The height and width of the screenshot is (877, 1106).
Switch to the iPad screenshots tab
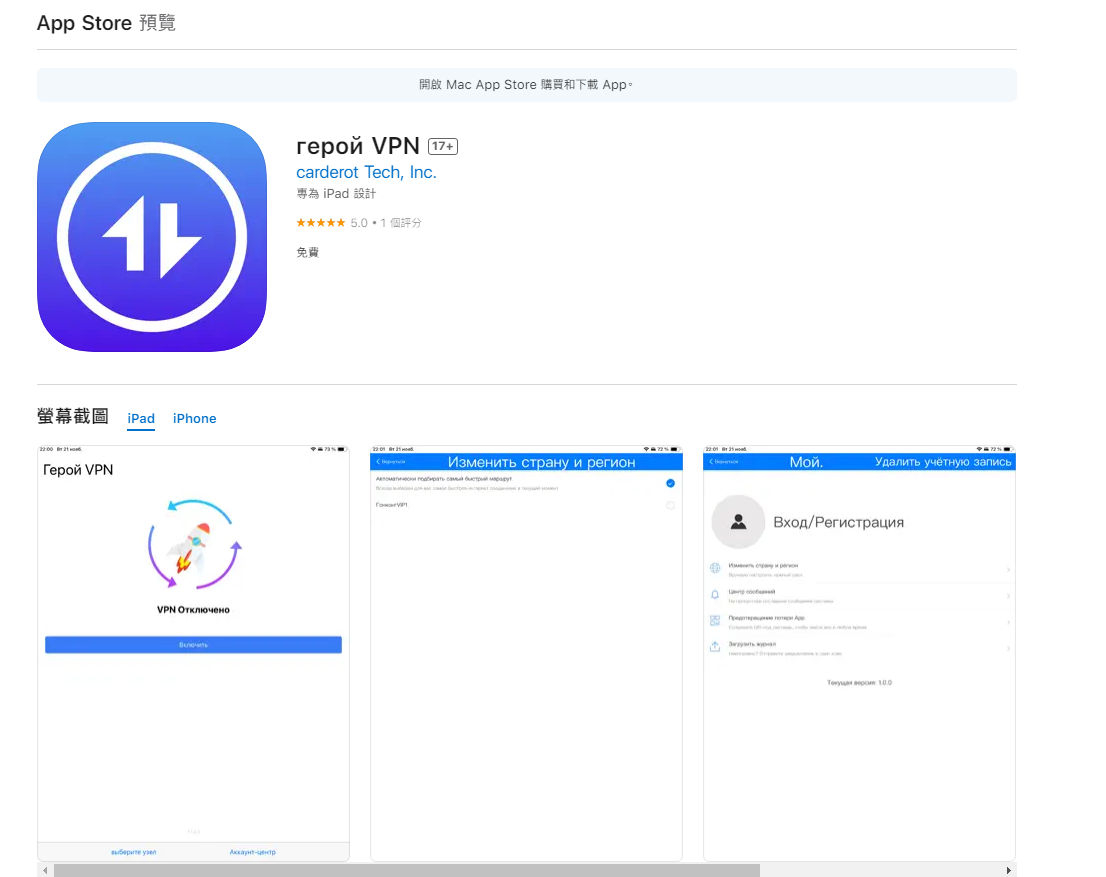point(141,418)
